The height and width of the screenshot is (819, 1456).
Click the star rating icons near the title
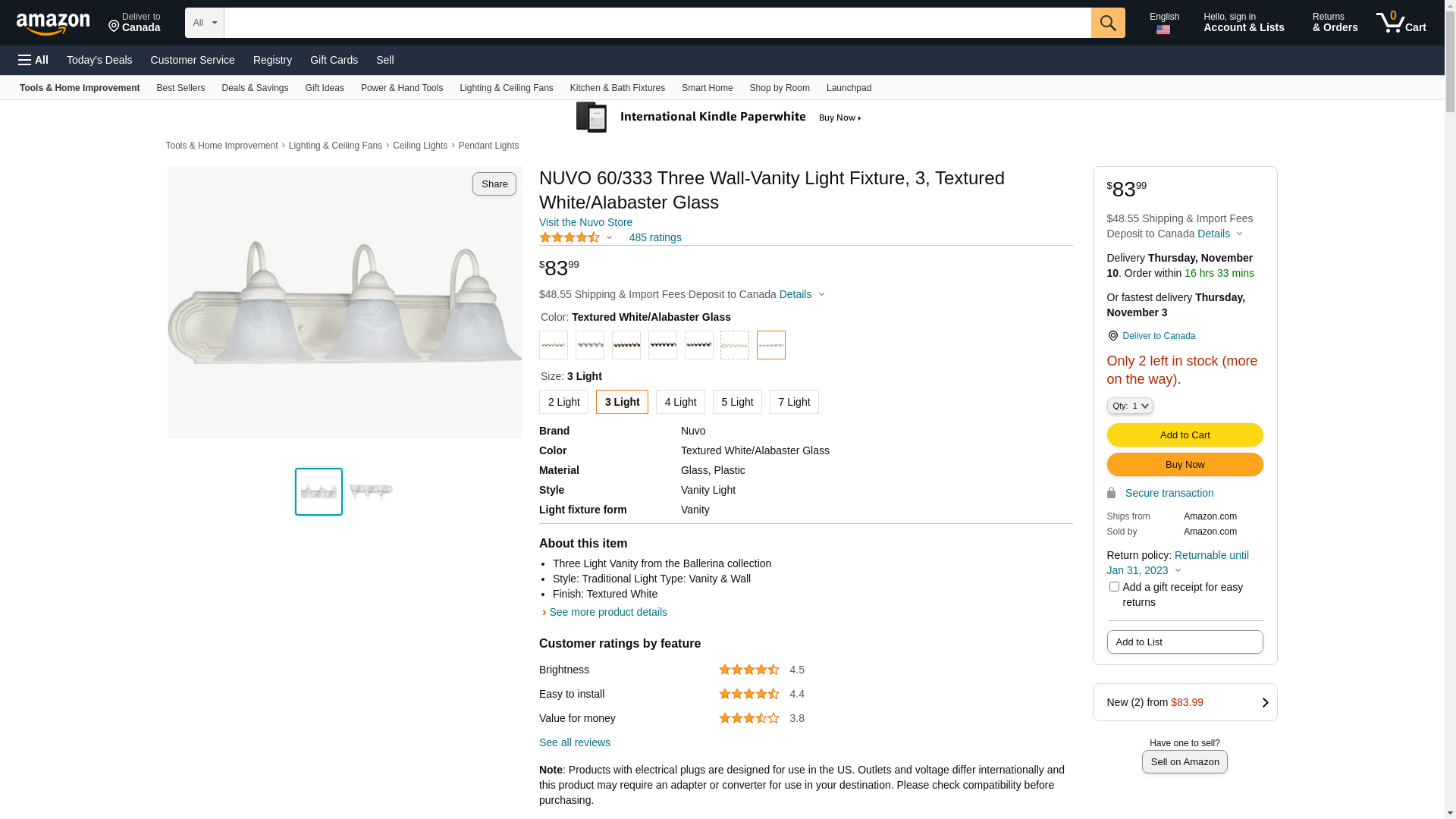(570, 237)
